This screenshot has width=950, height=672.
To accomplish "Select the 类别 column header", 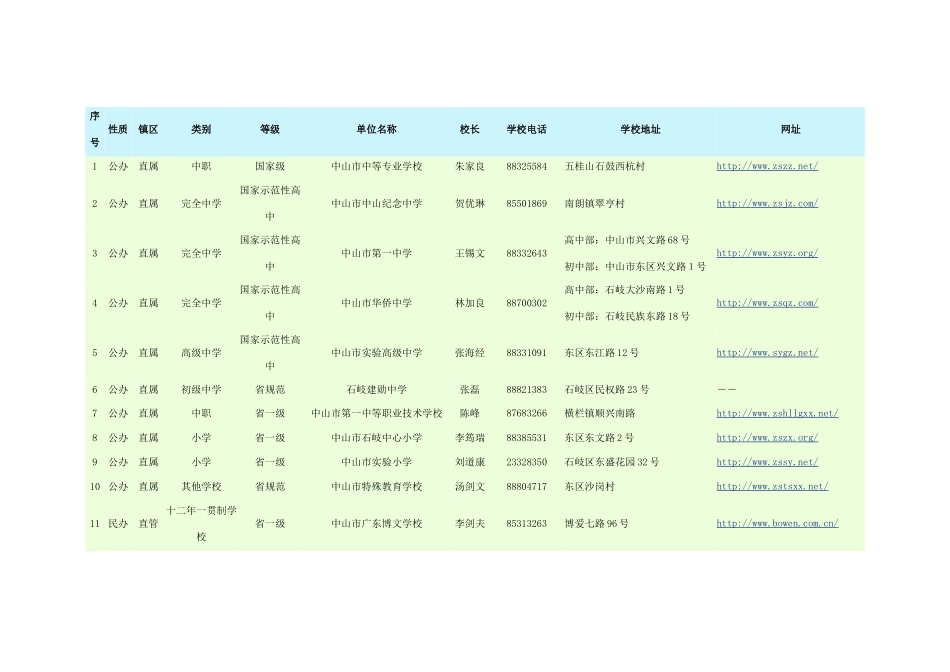I will click(x=201, y=129).
